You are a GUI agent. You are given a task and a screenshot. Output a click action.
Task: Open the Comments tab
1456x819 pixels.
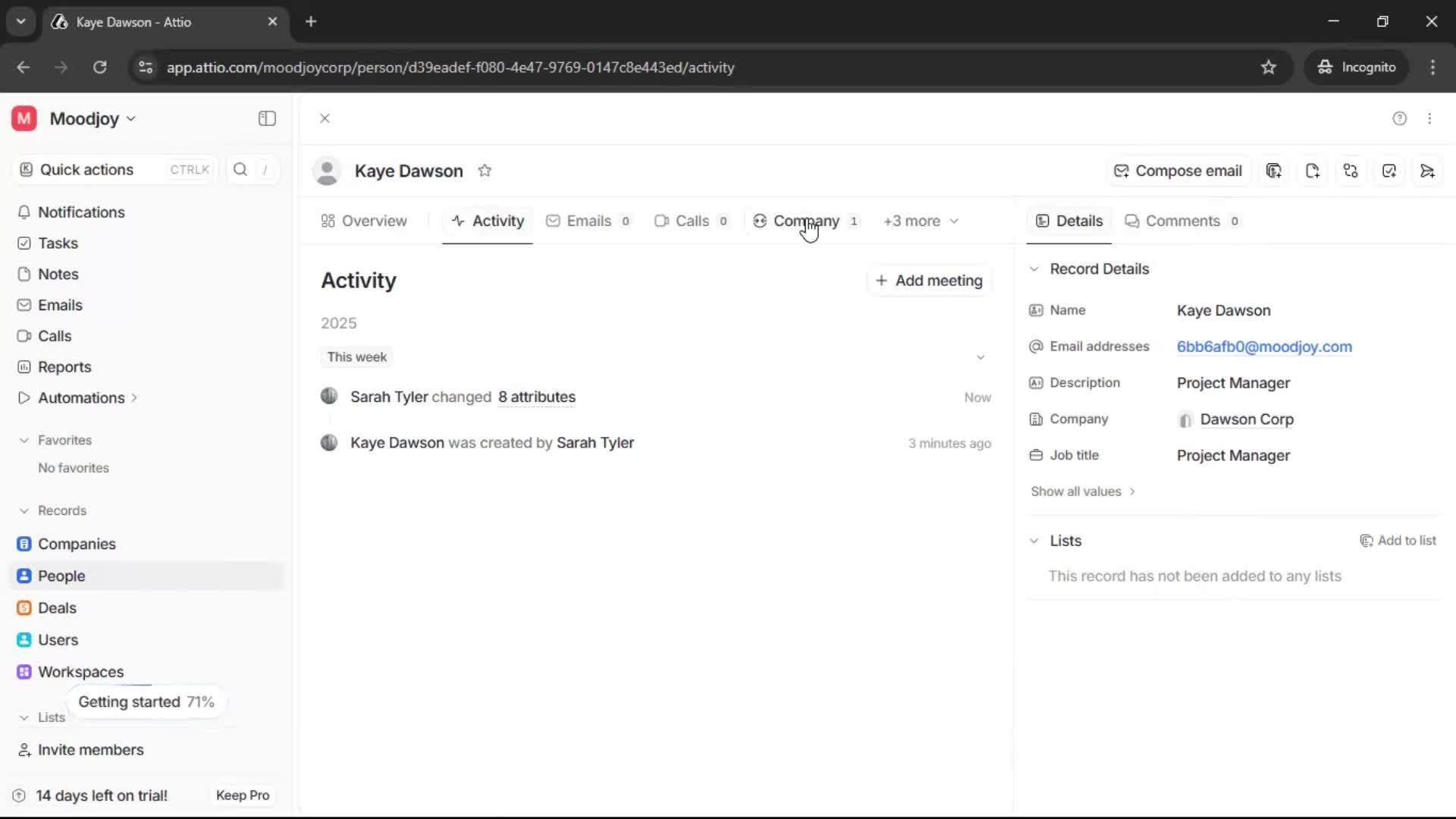point(1182,221)
